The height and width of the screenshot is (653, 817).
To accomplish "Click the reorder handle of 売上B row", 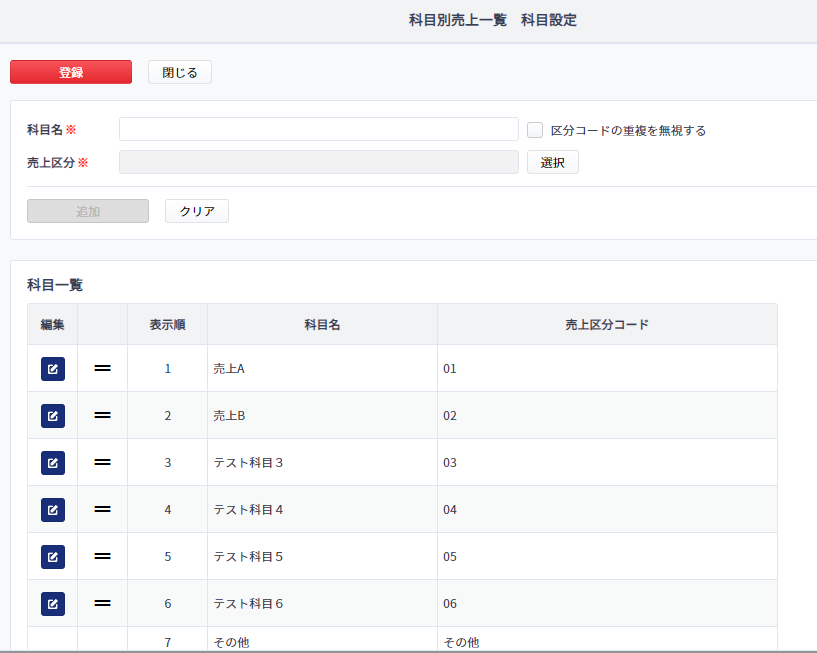I will pos(102,415).
